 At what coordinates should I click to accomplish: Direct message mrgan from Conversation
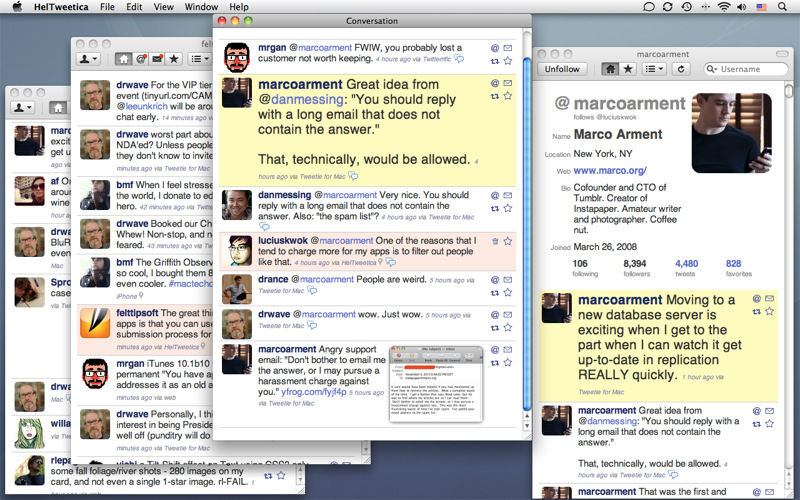508,48
